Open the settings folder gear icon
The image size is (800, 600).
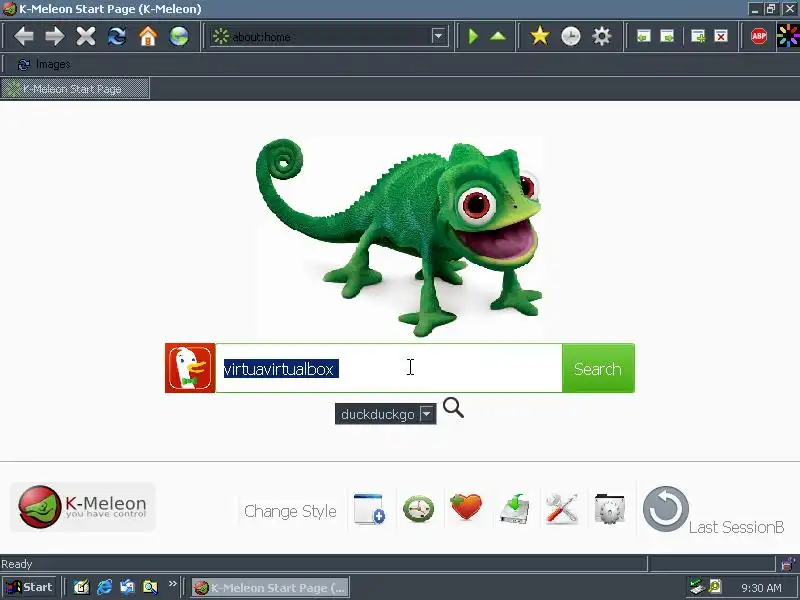point(610,509)
